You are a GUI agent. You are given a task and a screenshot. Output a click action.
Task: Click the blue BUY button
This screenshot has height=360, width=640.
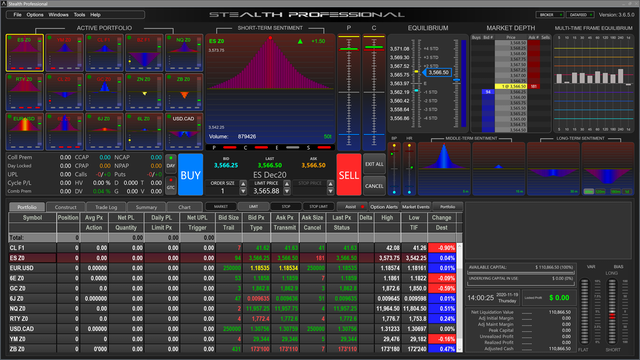[191, 175]
